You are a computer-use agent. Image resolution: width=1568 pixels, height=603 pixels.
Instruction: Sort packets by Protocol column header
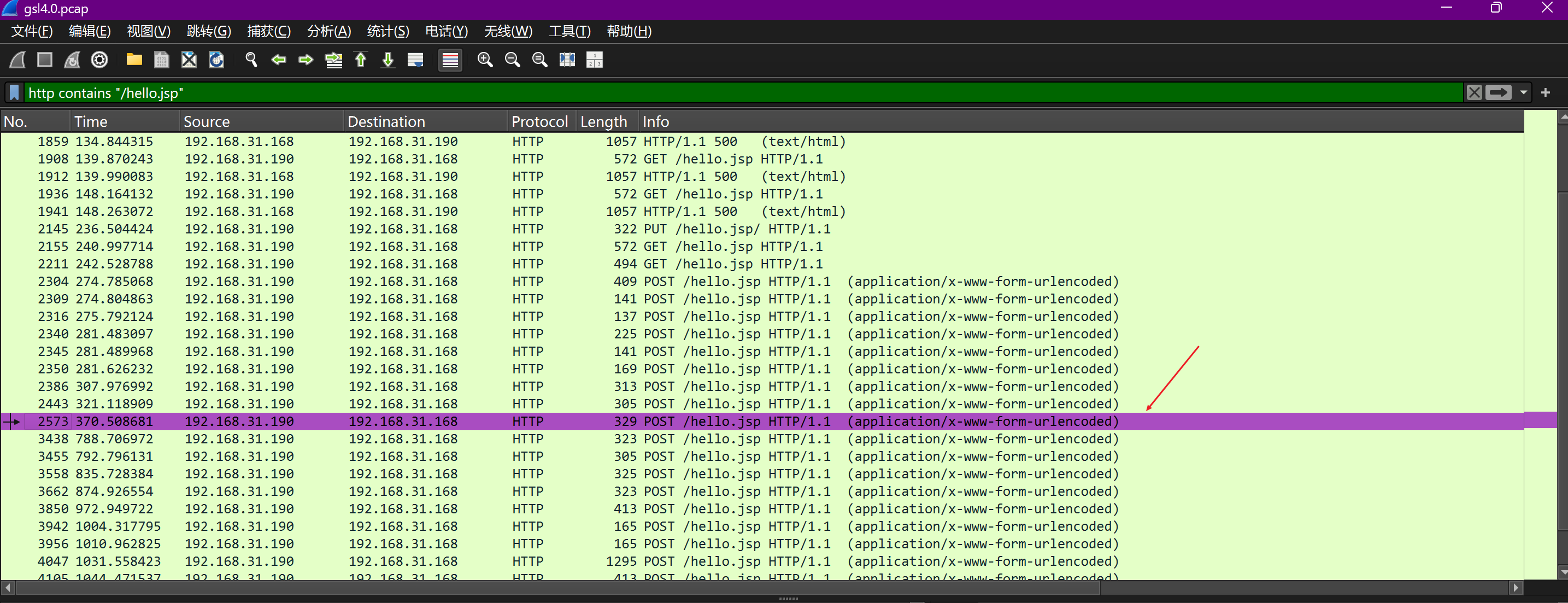[x=539, y=121]
